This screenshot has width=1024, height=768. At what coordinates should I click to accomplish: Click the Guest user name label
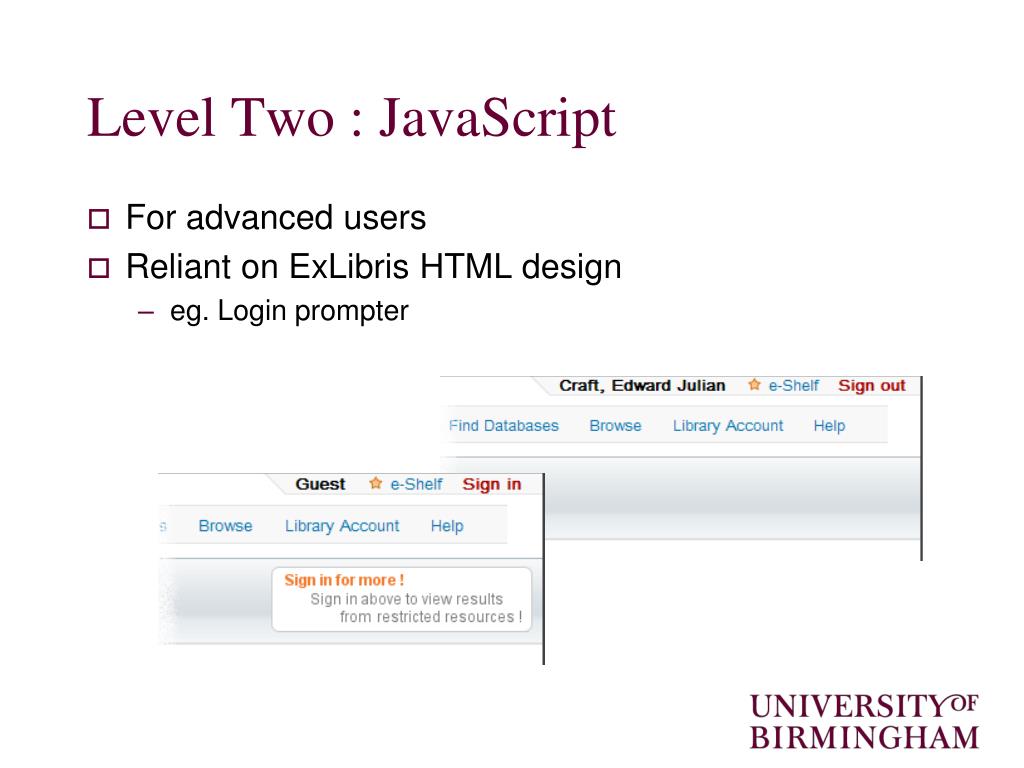[320, 484]
